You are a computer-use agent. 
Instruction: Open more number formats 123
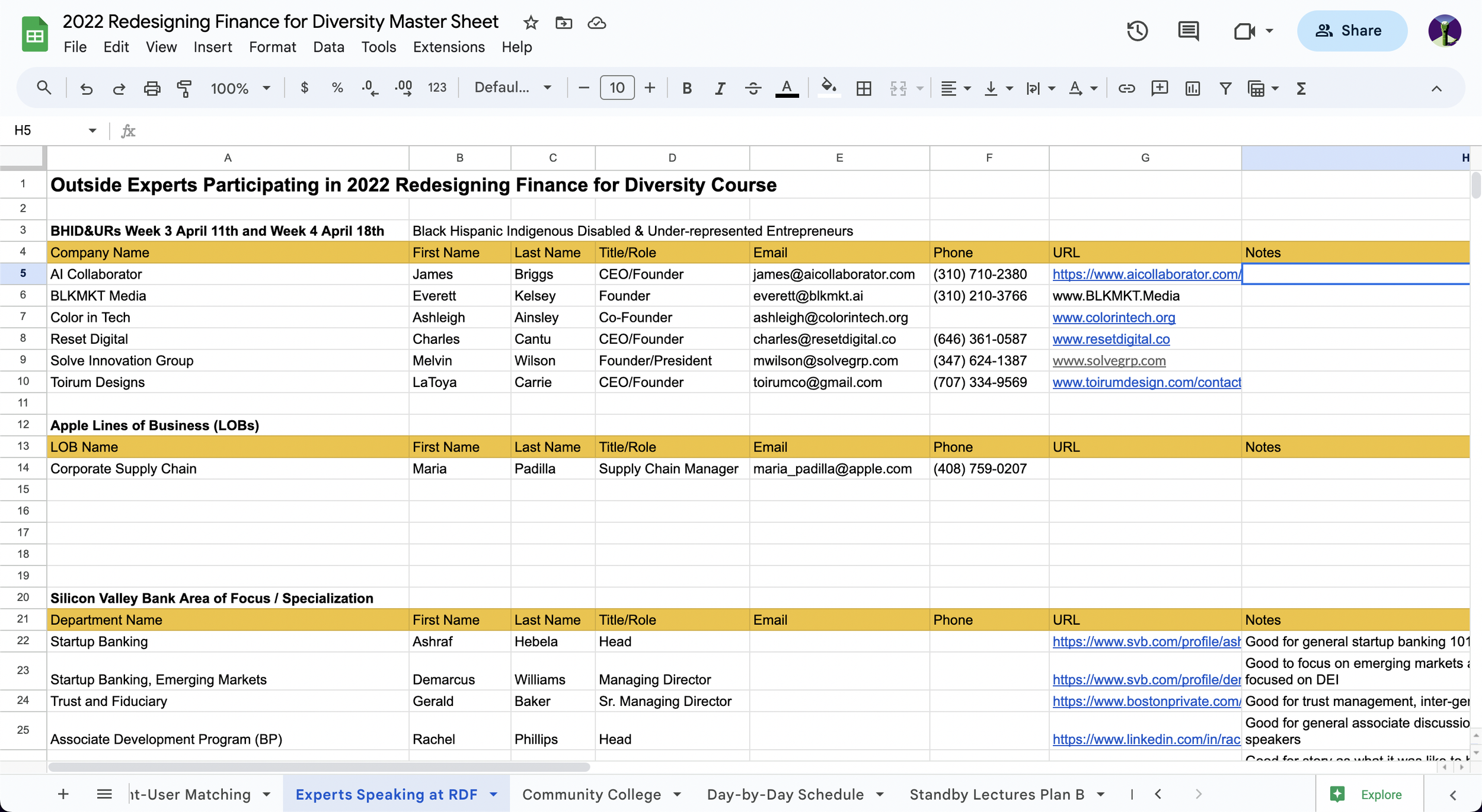(437, 88)
